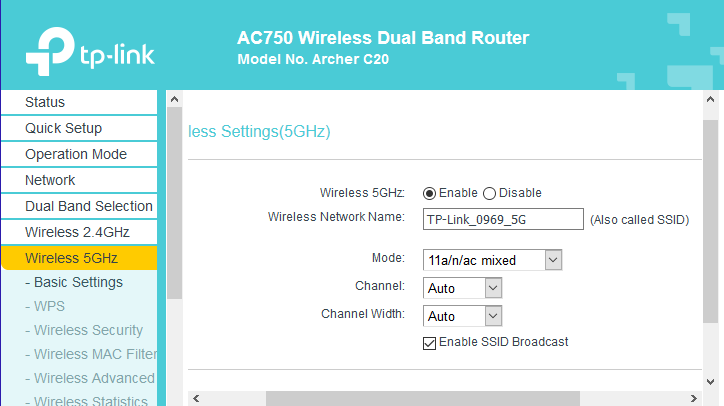724x406 pixels.
Task: Open Wireless 2.4GHz settings menu
Action: pos(78,232)
